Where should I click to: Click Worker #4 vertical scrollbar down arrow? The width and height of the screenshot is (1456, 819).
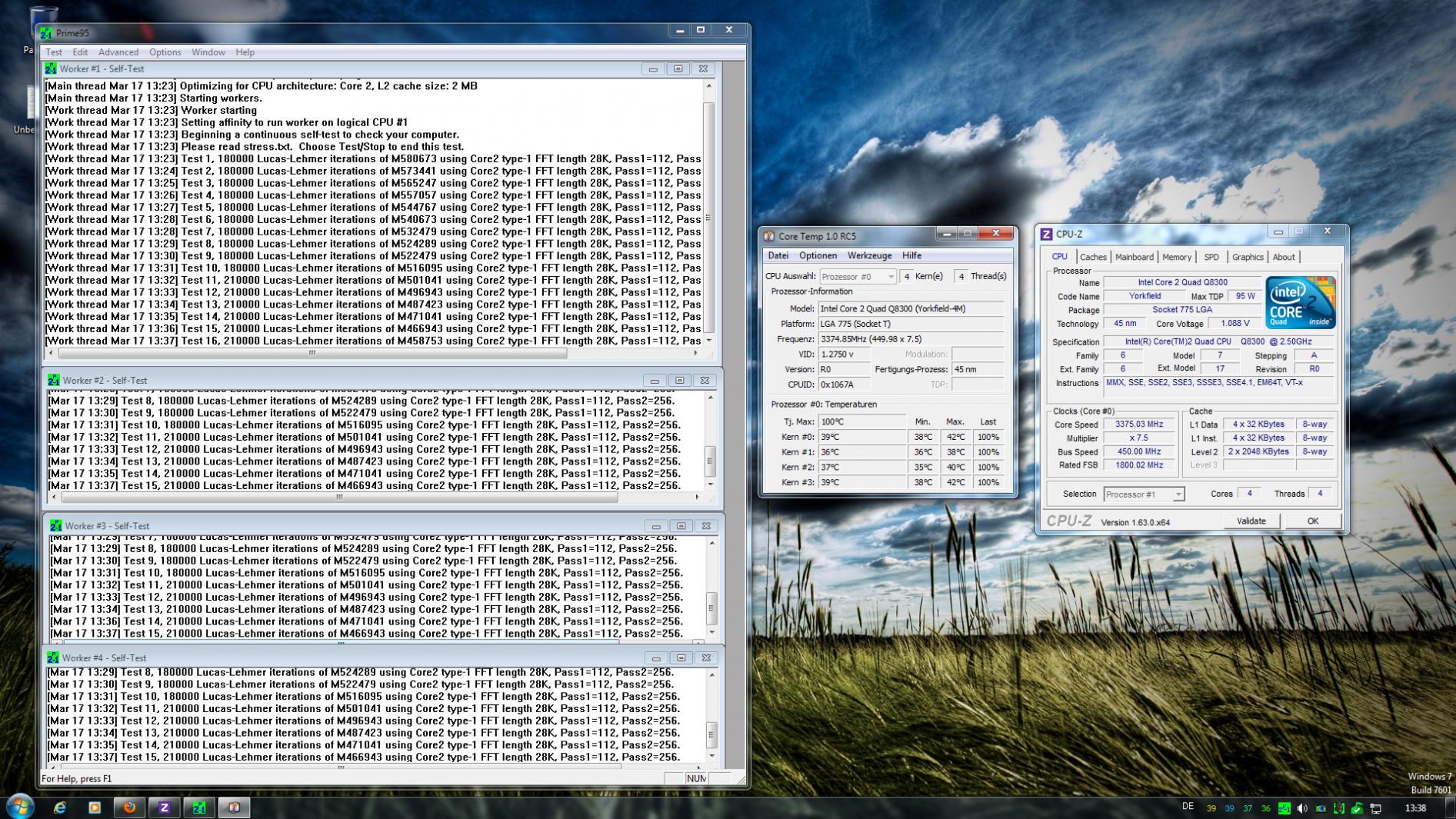711,756
